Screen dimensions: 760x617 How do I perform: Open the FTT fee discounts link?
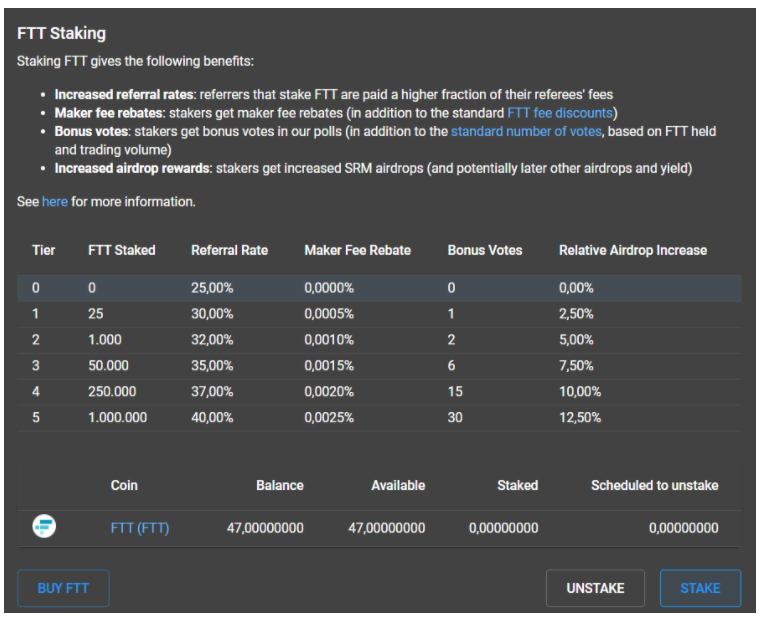[562, 112]
